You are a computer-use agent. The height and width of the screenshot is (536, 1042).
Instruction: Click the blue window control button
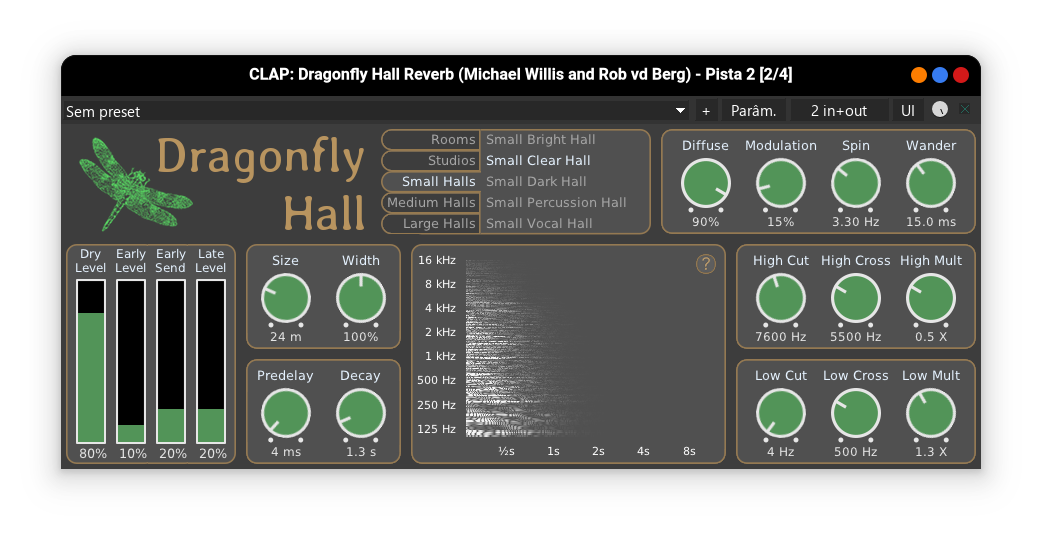click(940, 75)
